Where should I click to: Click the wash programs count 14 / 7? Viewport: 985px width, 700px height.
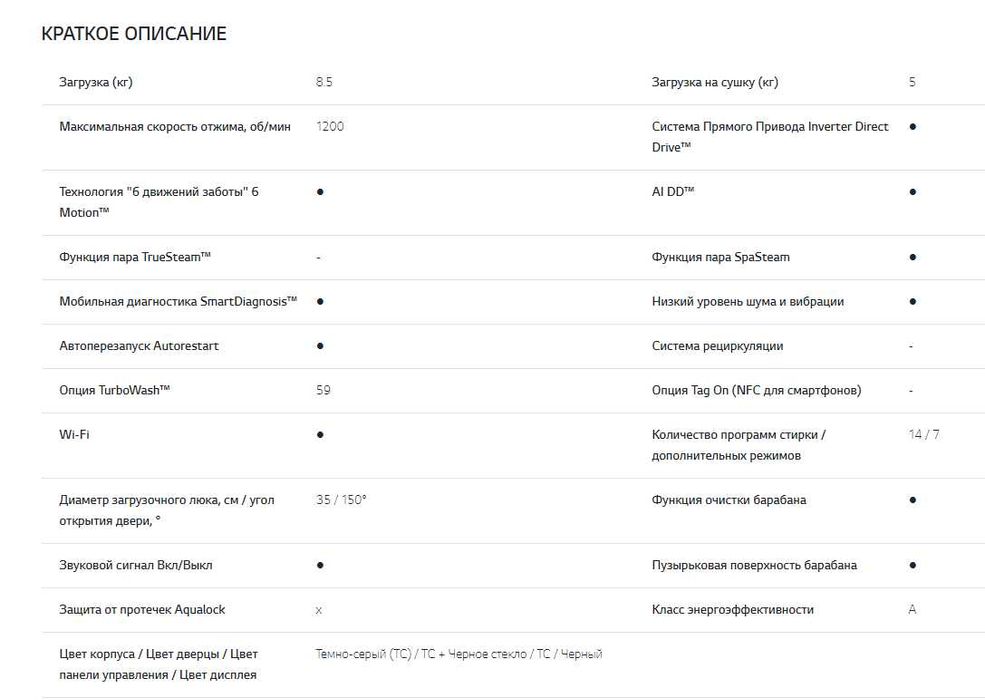pyautogui.click(x=924, y=435)
